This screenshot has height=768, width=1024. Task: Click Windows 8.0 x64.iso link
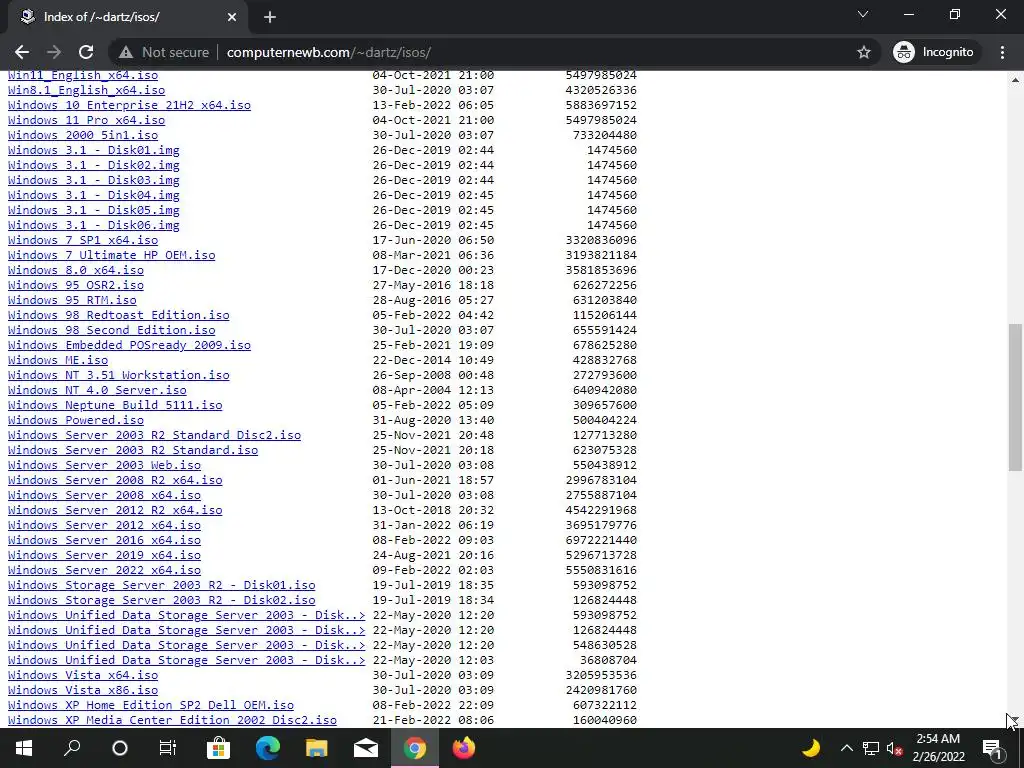tap(76, 270)
